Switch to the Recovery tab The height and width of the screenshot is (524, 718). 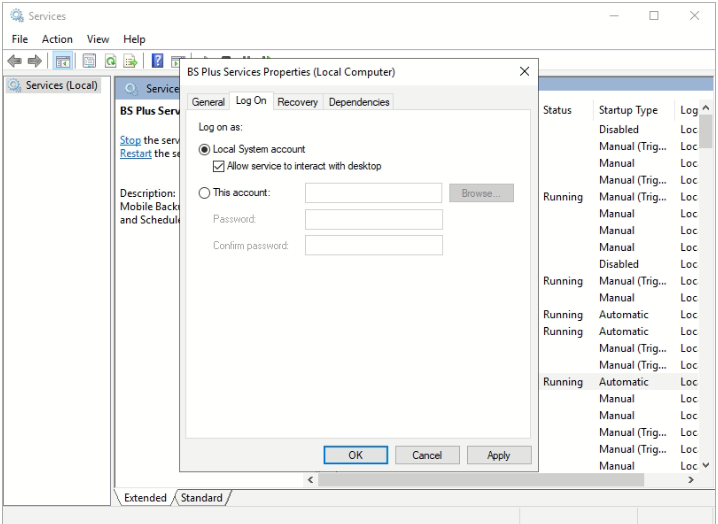297,102
